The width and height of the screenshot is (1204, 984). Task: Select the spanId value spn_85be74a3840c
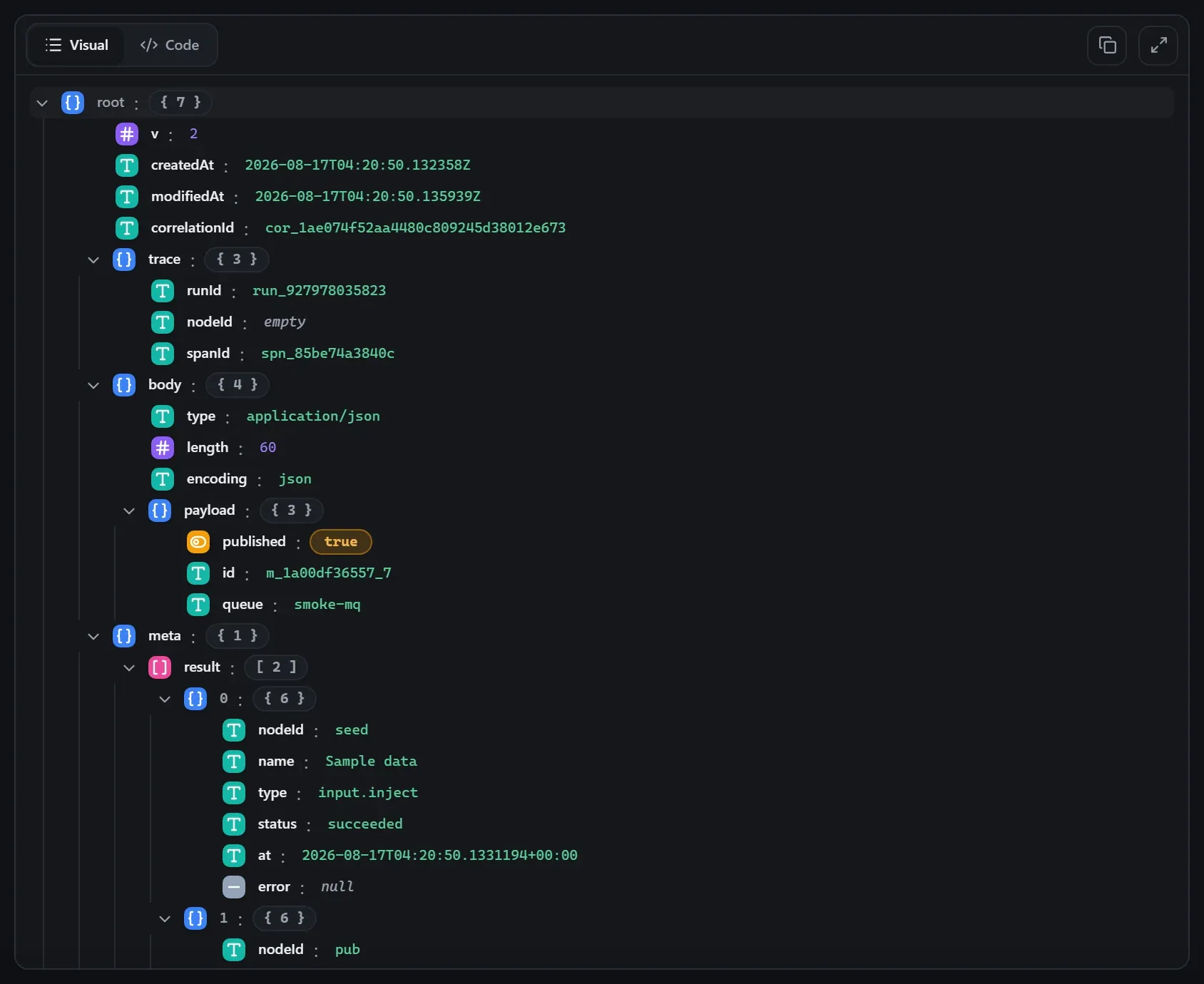[328, 354]
